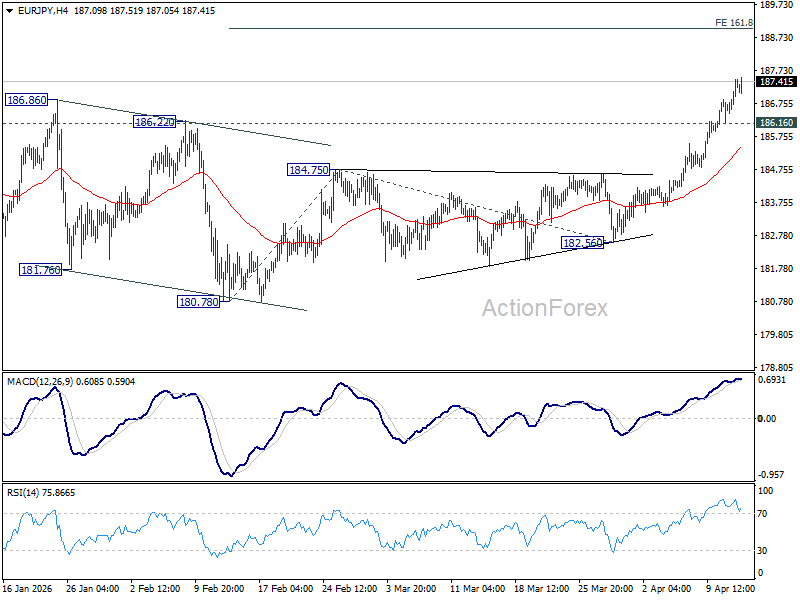This screenshot has height=600, width=800.
Task: Select the 186.220 price label
Action: [x=155, y=122]
